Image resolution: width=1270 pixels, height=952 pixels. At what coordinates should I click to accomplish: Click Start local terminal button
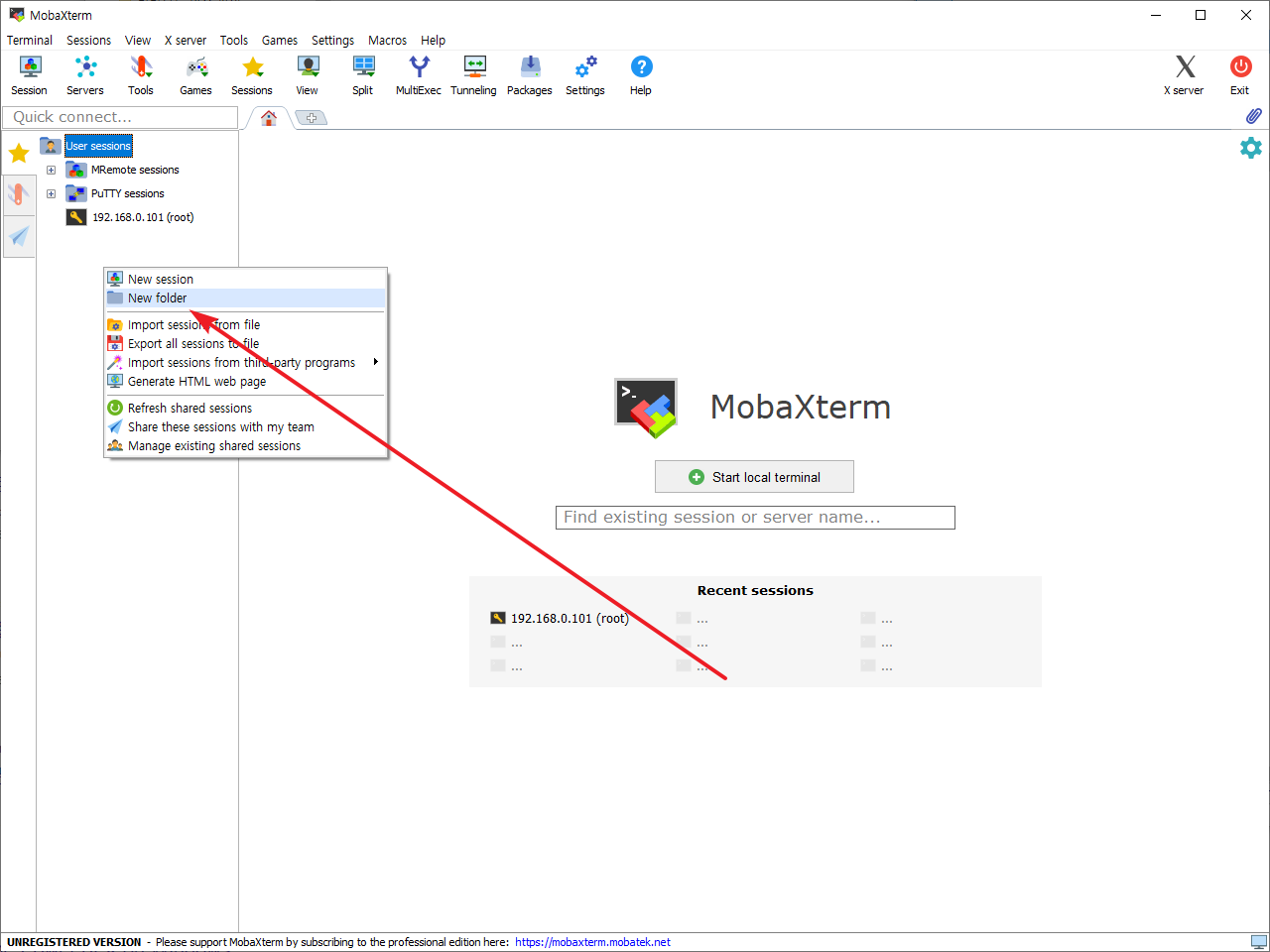tap(754, 477)
